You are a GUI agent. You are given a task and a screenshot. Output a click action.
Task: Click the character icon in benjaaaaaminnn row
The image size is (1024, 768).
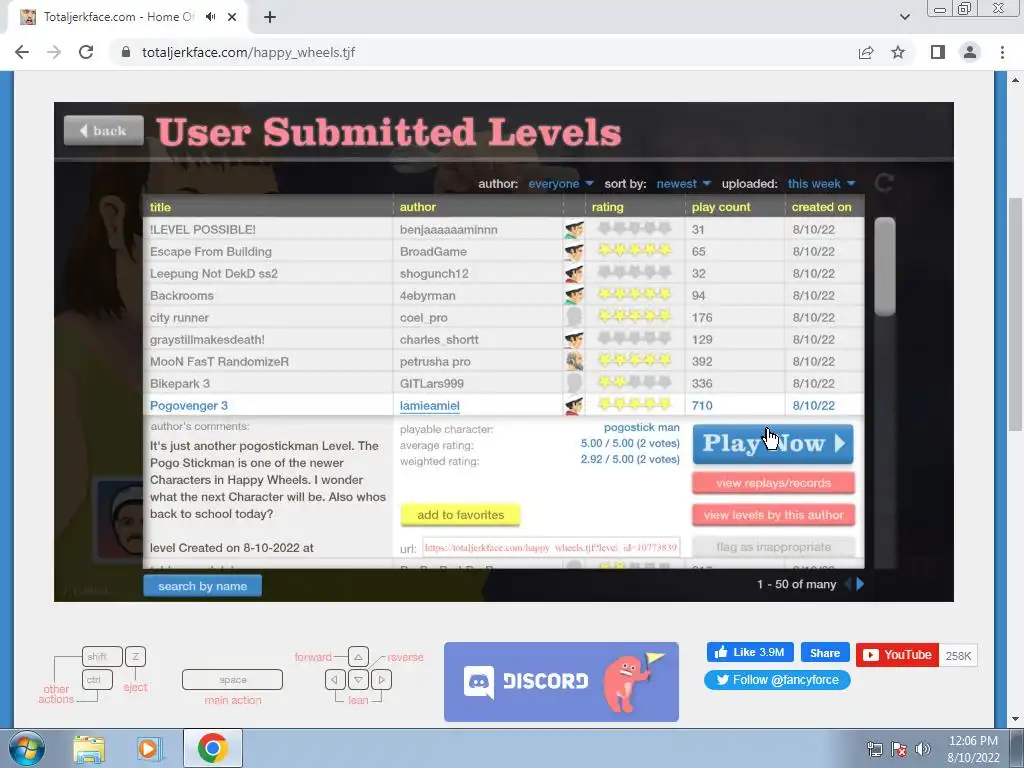[574, 229]
